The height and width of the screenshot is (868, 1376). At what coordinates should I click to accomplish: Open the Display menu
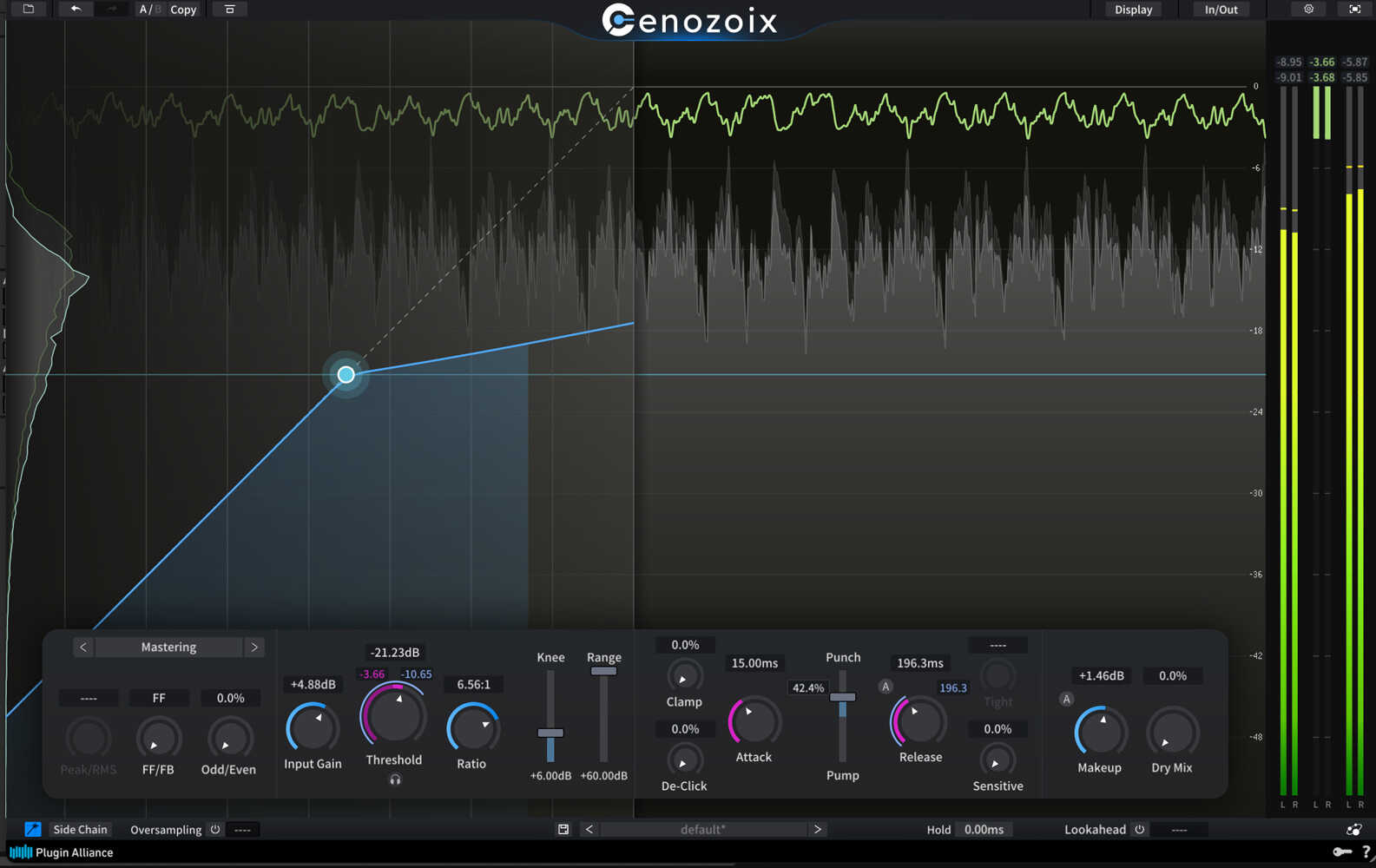coord(1133,10)
